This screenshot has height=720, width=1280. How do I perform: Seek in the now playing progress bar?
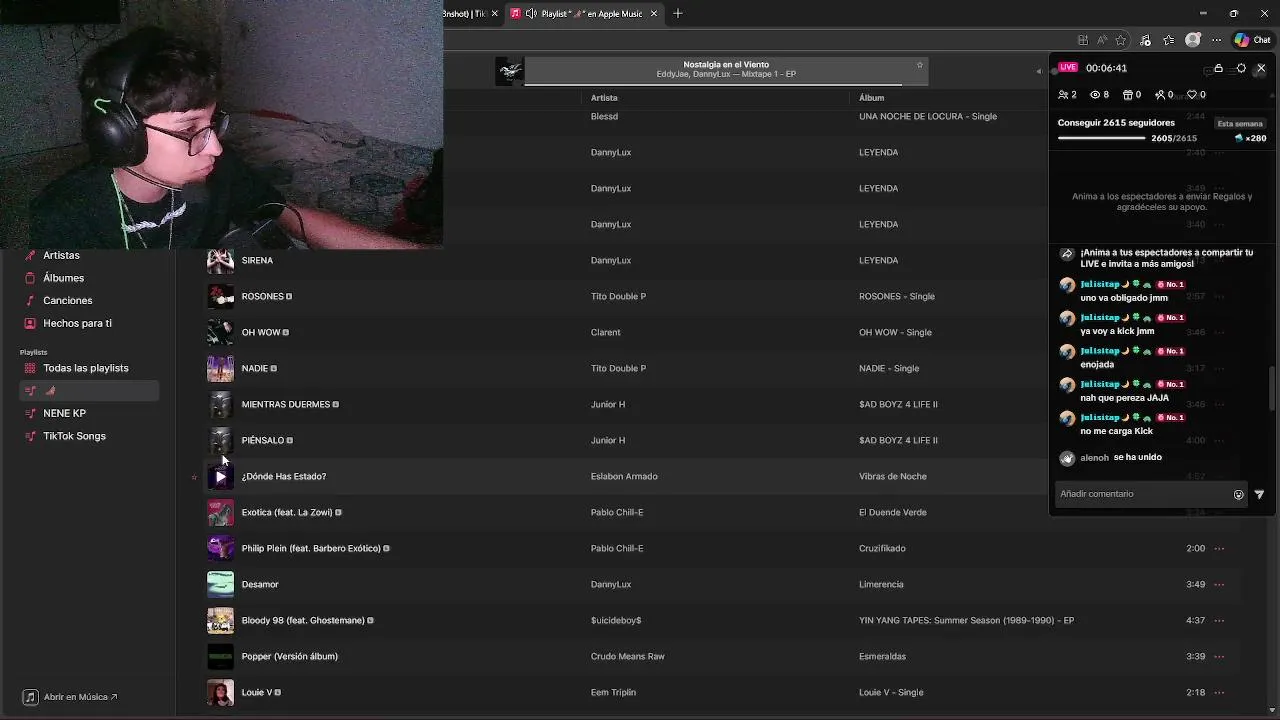(x=726, y=84)
